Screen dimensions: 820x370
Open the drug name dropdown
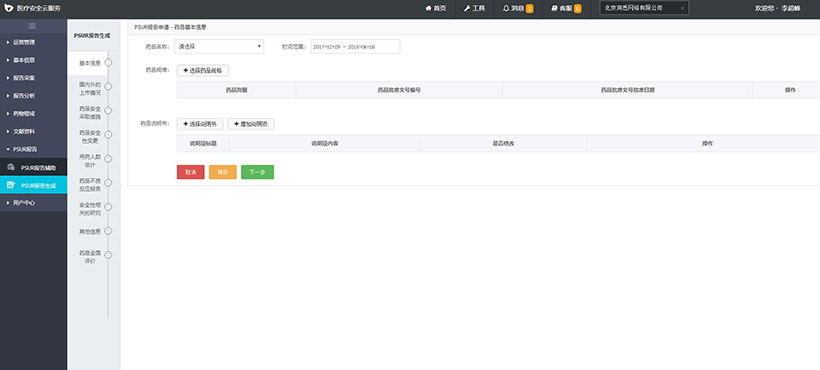[x=220, y=47]
